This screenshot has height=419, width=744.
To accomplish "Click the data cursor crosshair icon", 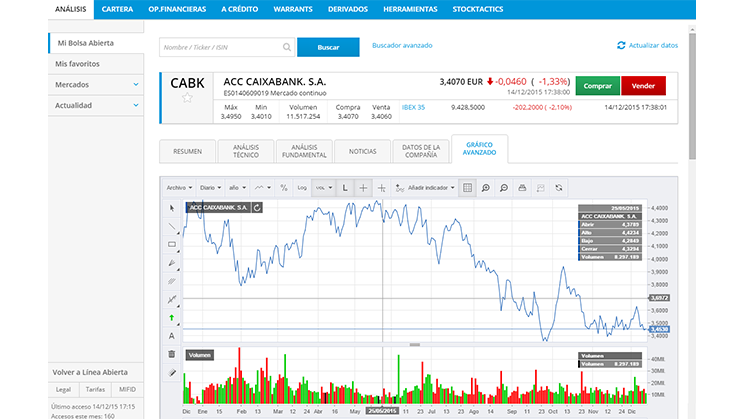I will tap(381, 188).
